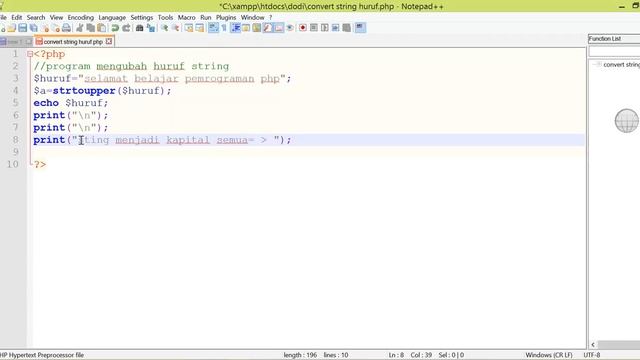Screen dimensions: 640x360
Task: Click the Save All toolbar icon
Action: point(33,28)
